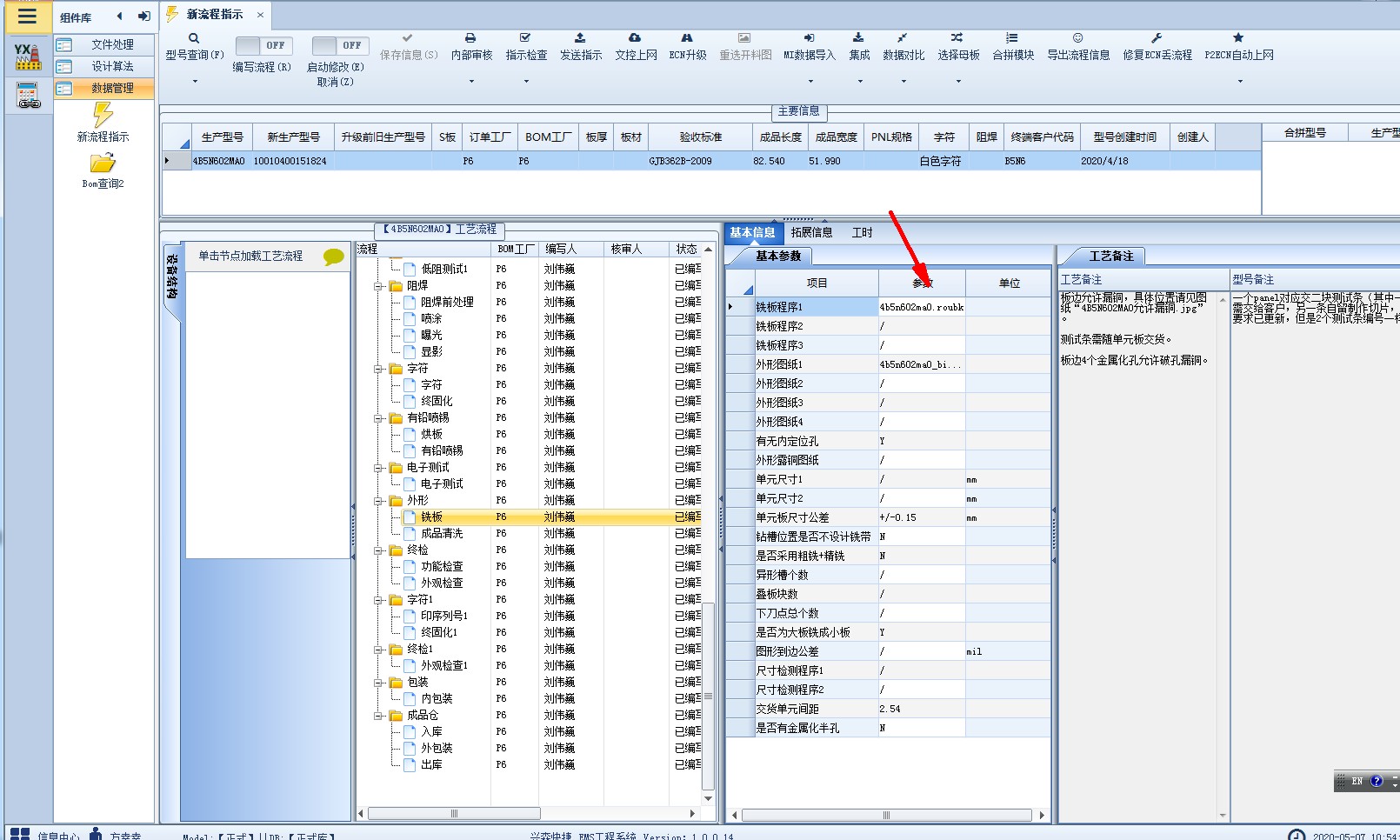This screenshot has width=1400, height=840.
Task: Click the 4b5n602ma0.roubk parameter field
Action: 922,307
